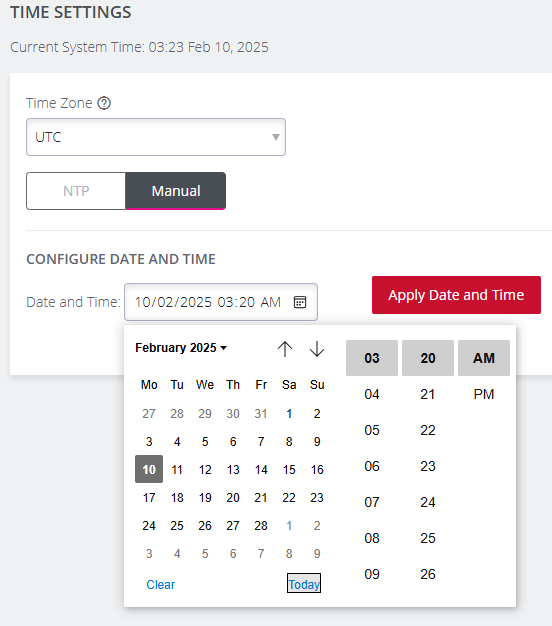
Task: Open the calendar picker icon in date field
Action: pos(300,302)
